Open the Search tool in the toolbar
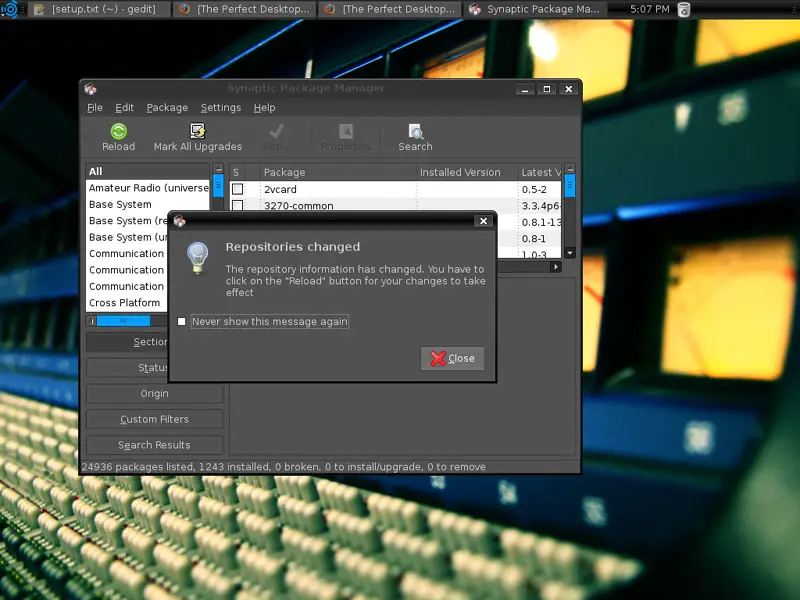 pos(415,132)
